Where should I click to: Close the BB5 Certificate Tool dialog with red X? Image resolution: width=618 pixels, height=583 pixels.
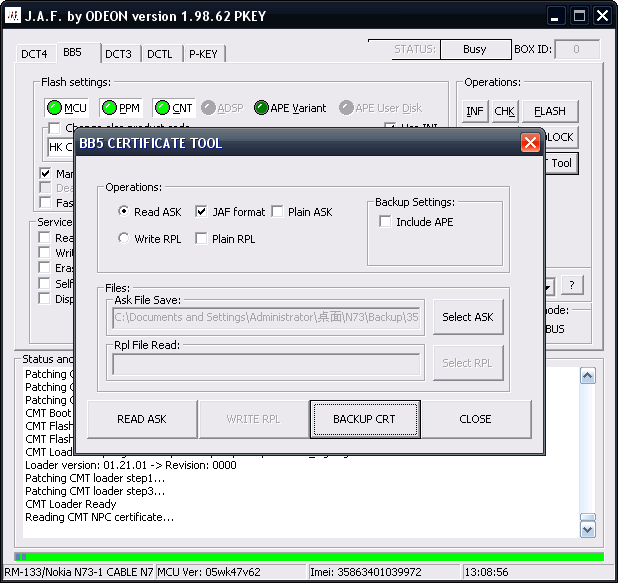[x=530, y=142]
